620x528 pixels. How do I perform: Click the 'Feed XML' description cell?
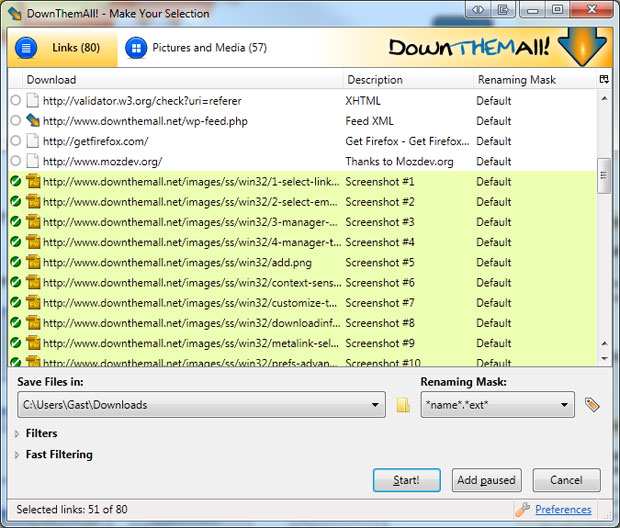369,121
